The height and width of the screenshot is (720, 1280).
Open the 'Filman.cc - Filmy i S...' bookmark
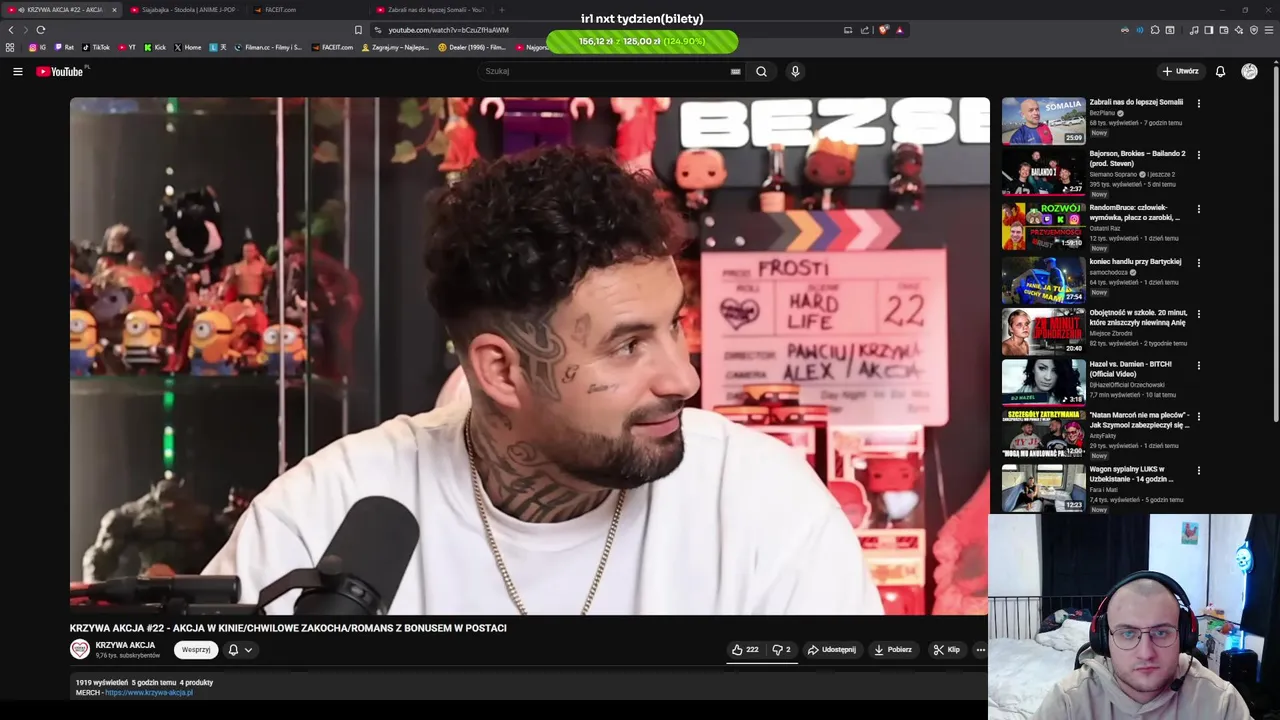pyautogui.click(x=268, y=47)
